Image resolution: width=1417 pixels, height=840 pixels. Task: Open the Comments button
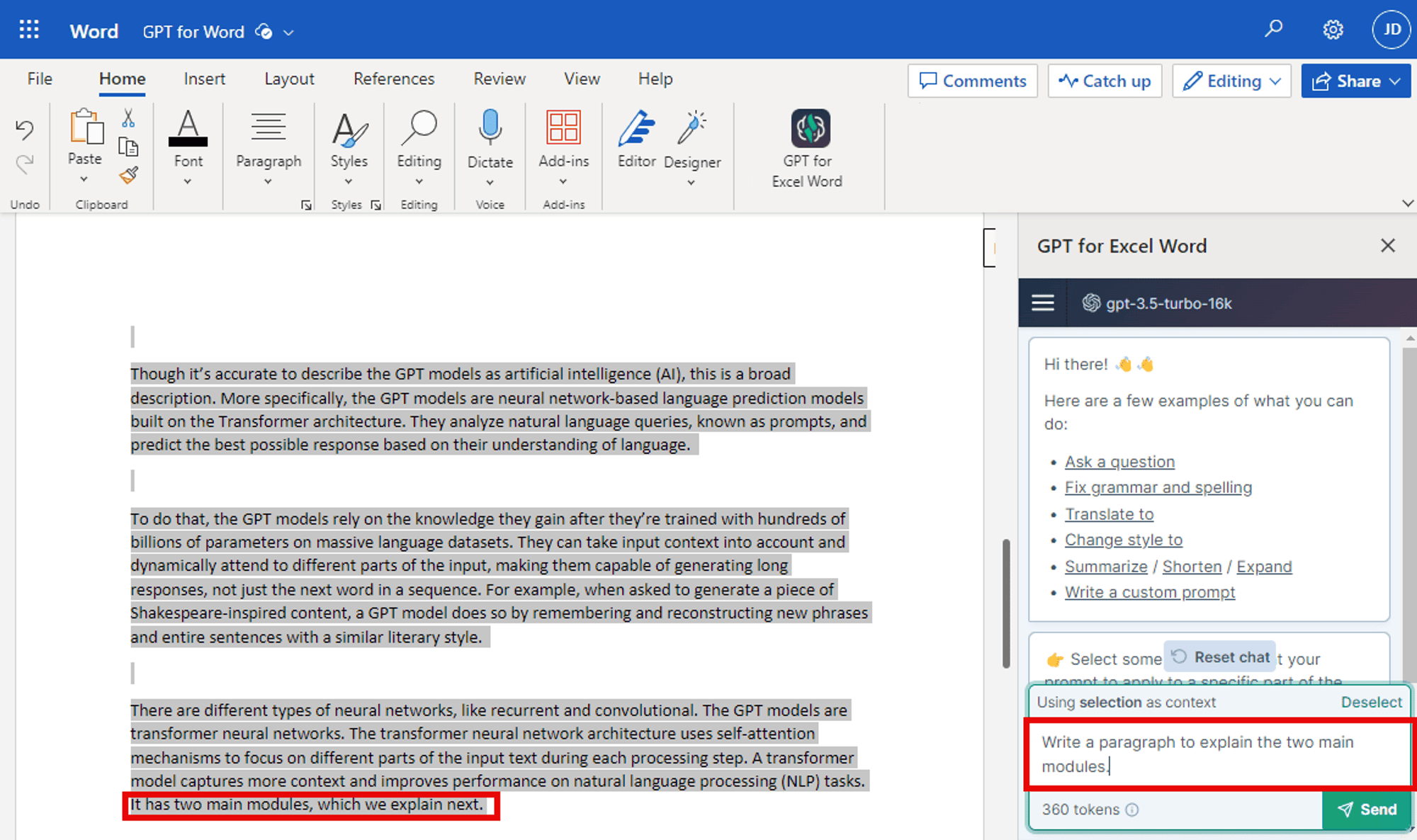click(x=972, y=81)
